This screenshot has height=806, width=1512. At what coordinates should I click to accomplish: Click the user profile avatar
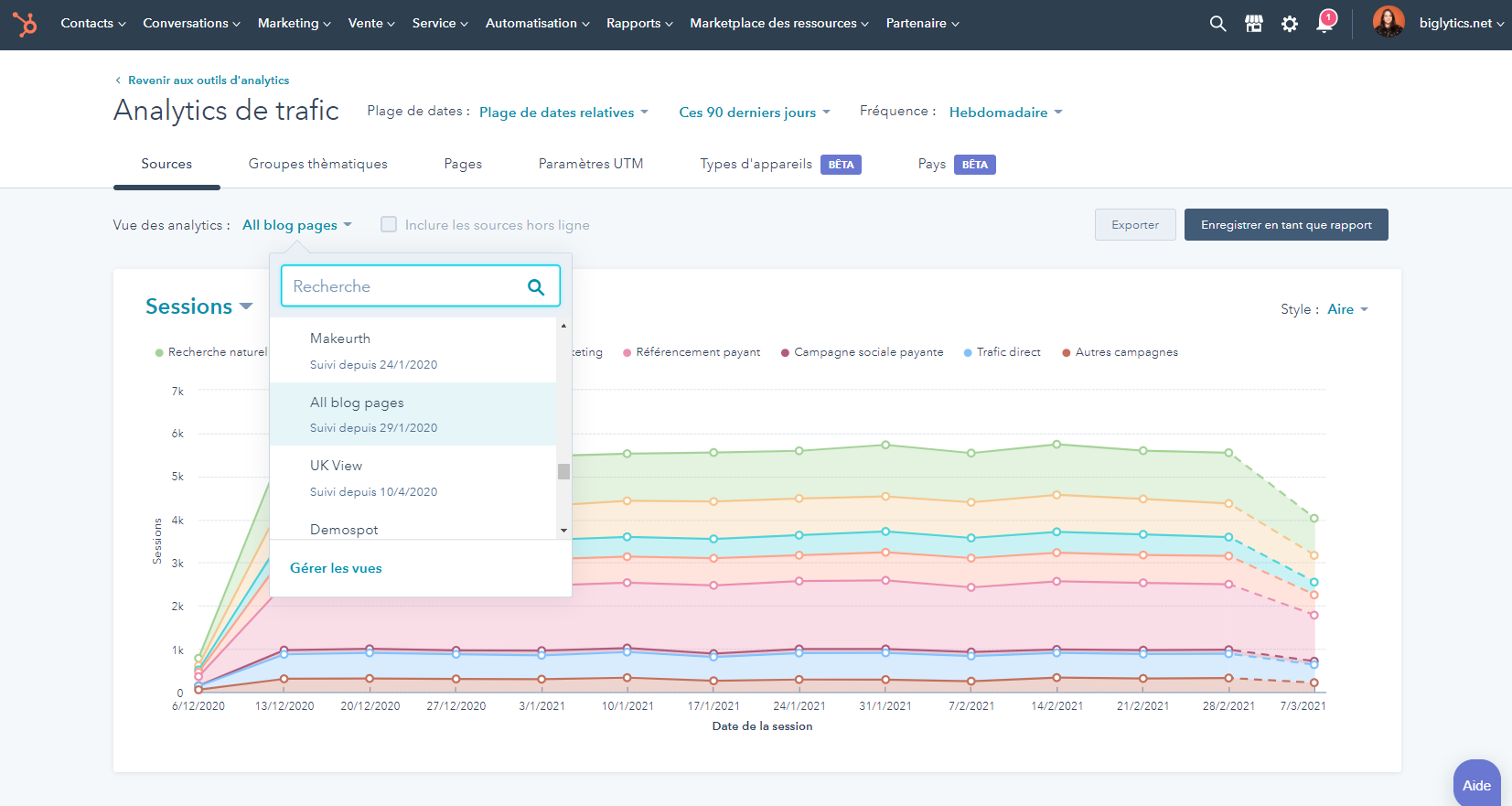click(x=1388, y=22)
